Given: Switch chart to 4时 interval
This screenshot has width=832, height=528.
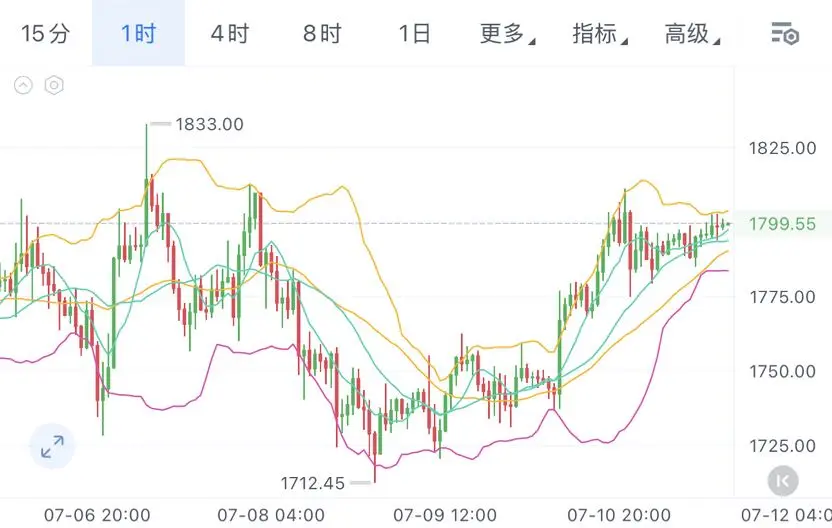Looking at the screenshot, I should pos(230,33).
